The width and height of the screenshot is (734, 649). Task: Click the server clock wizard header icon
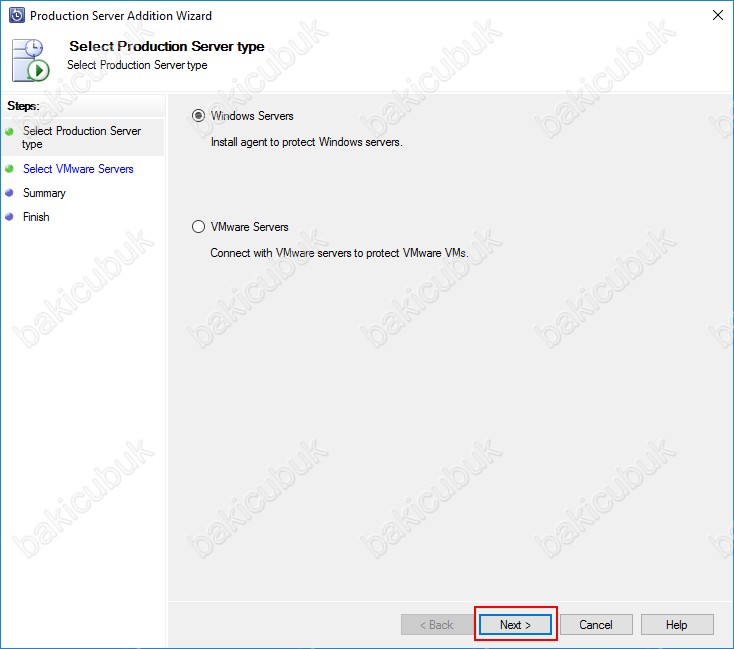(30, 60)
